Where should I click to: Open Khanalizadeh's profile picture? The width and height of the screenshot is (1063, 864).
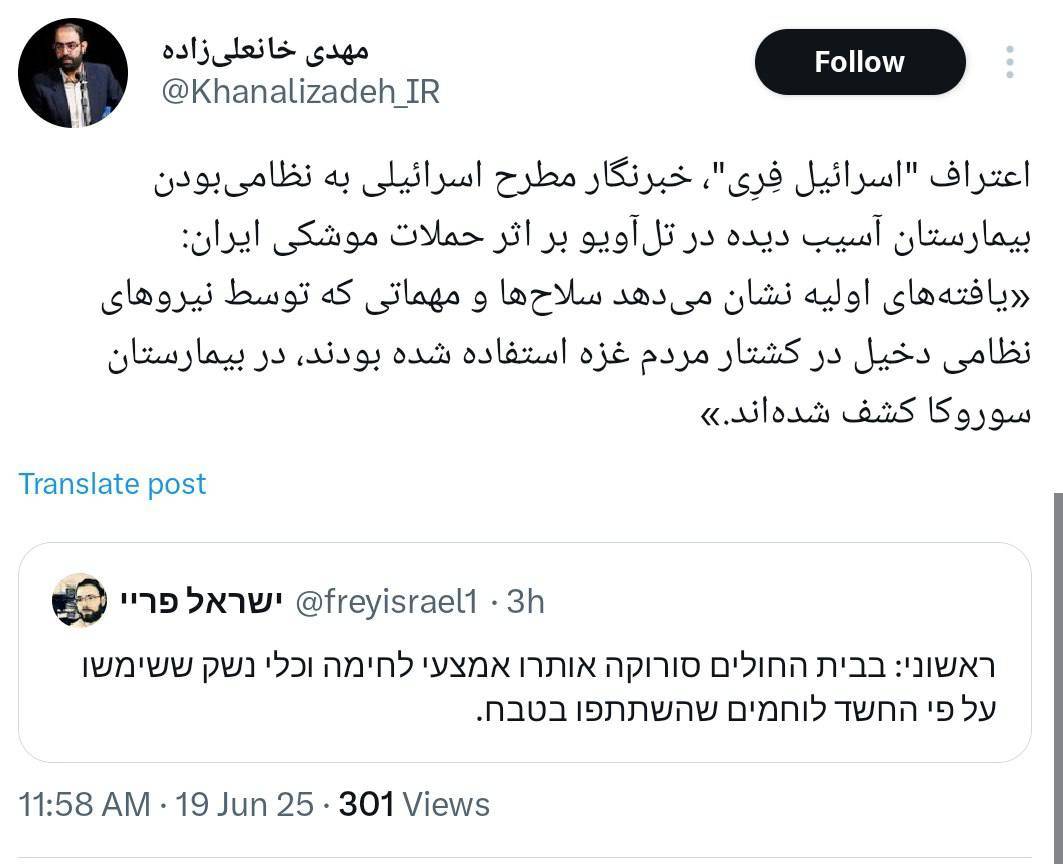73,73
